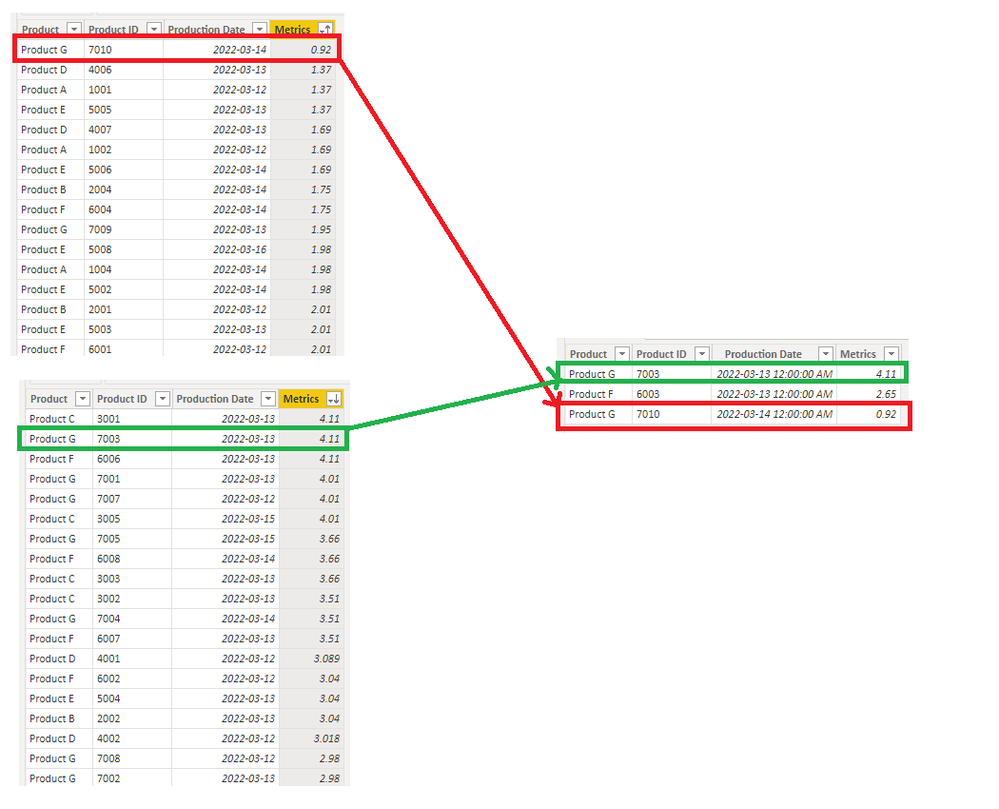Open Product ID filter dropdown in bottom-left table
Viewport: 999px width, 809px height.
click(x=162, y=399)
